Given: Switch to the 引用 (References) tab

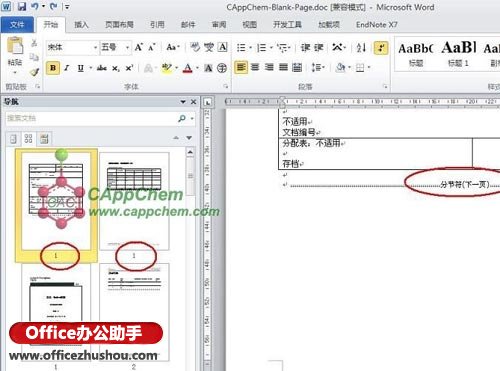Looking at the screenshot, I should [157, 24].
